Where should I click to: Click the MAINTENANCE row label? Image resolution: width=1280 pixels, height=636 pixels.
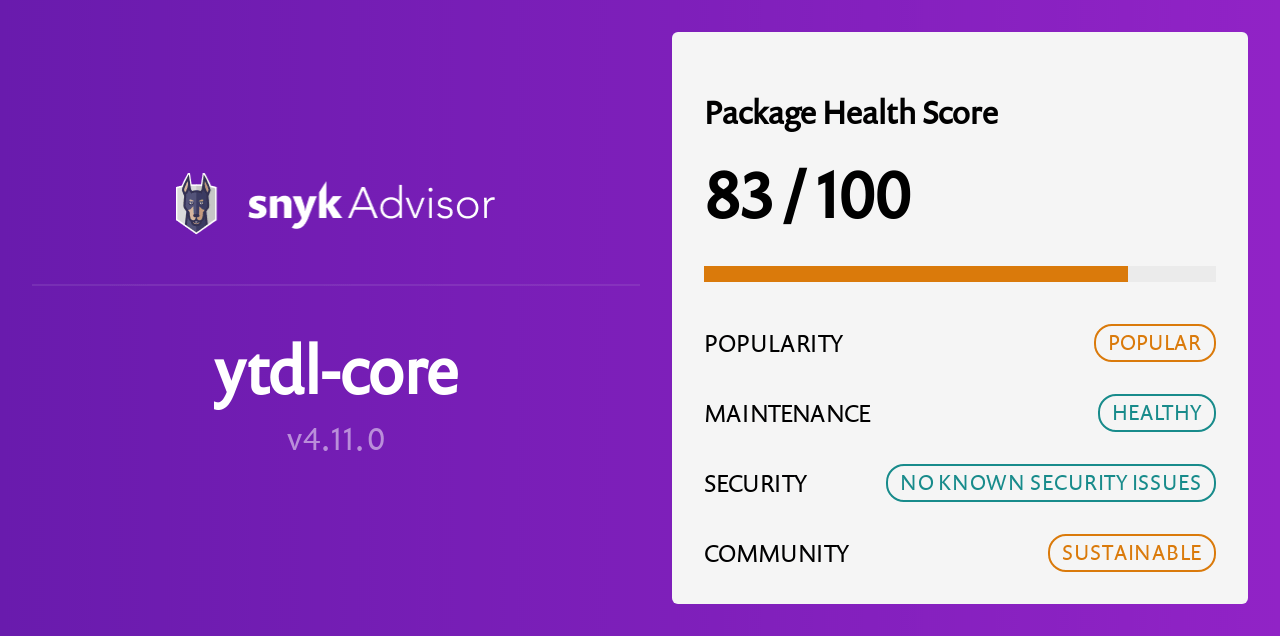[787, 414]
